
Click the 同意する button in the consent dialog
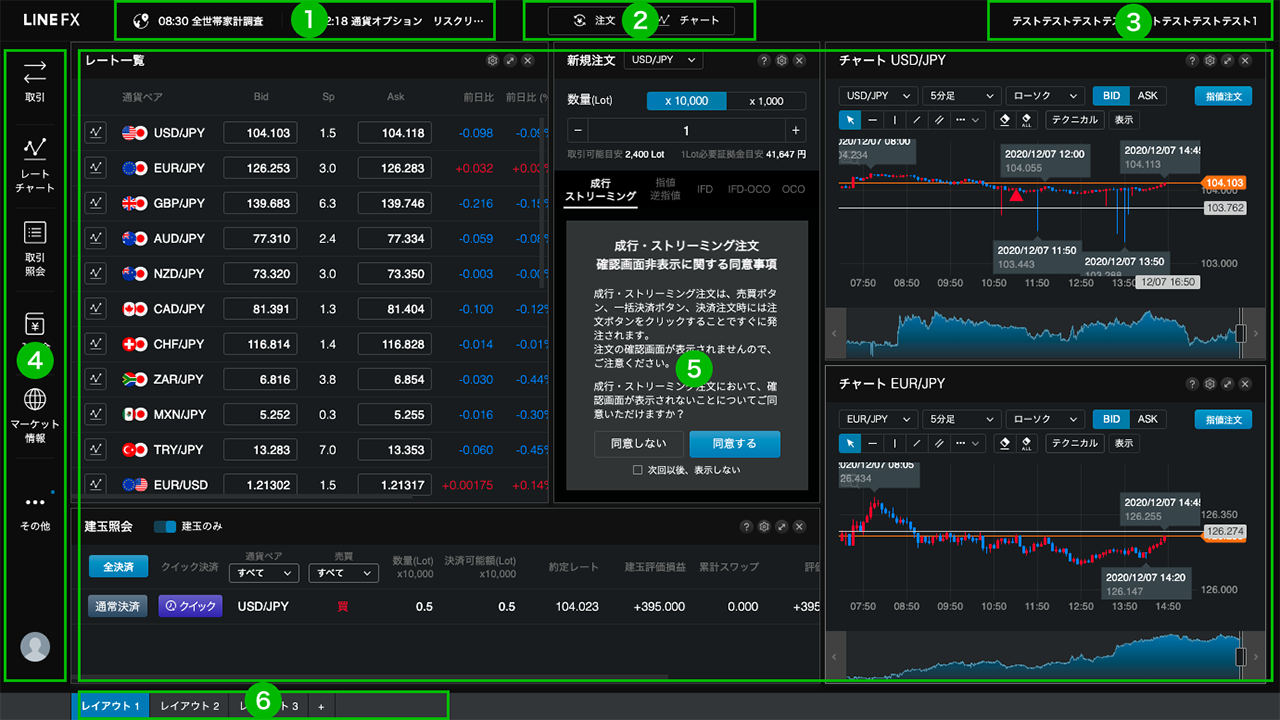pos(734,443)
